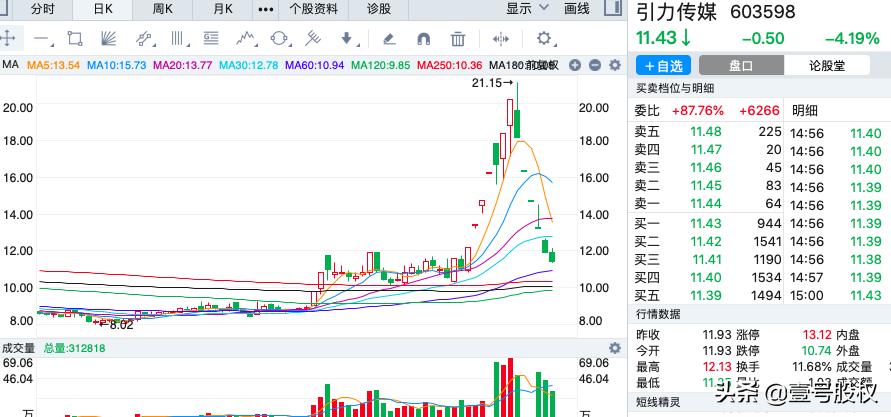This screenshot has height=417, width=891.
Task: Remove indicator using the minus icon
Action: [593, 65]
